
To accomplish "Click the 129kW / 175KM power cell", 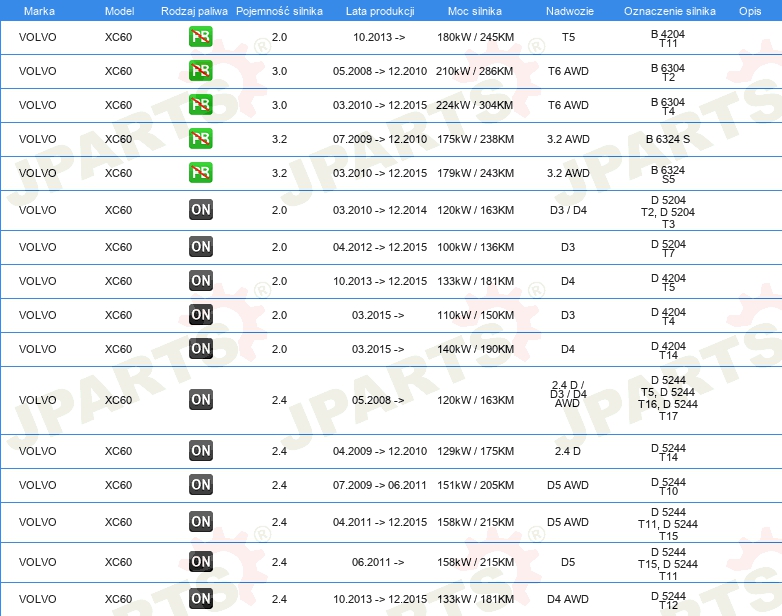I will click(475, 451).
